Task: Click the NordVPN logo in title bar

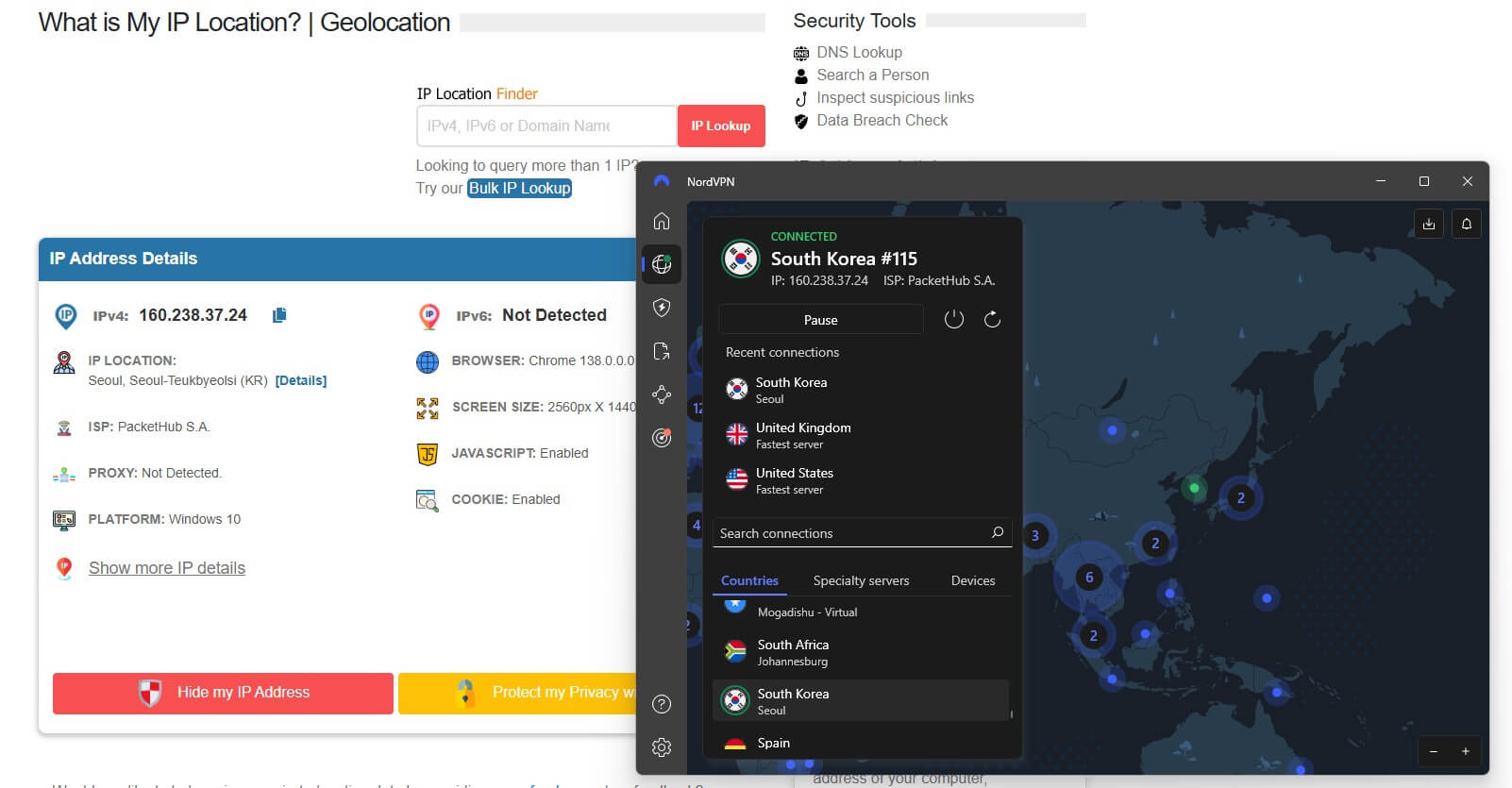Action: (x=662, y=181)
